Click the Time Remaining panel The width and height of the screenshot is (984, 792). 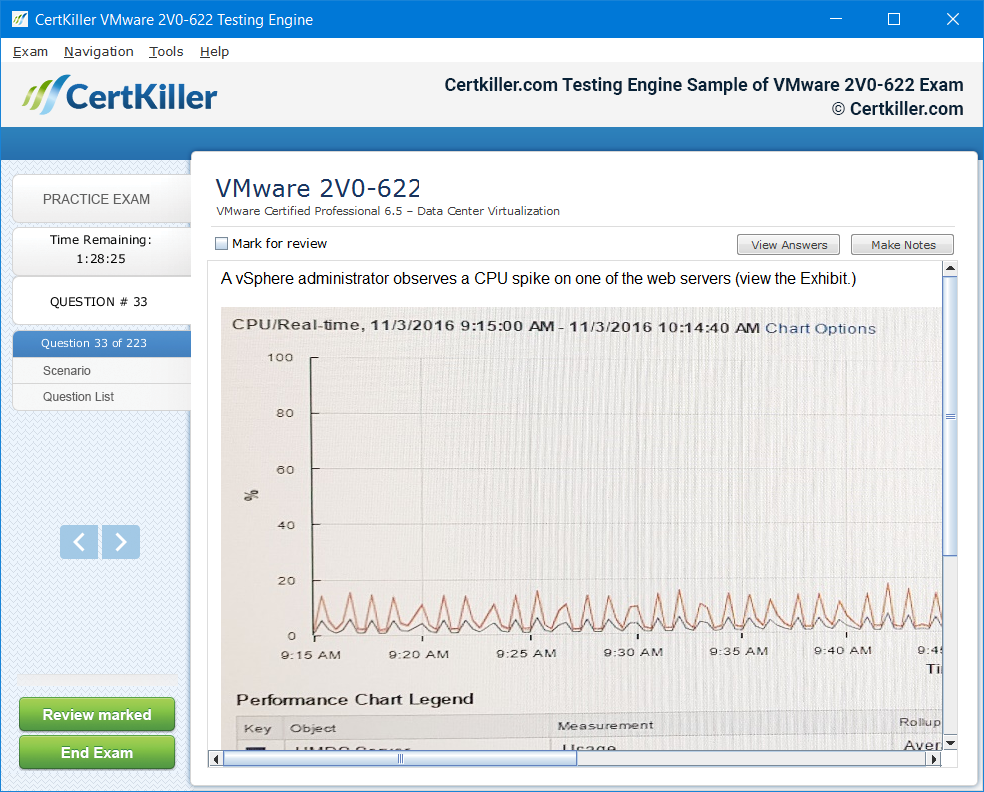coord(102,250)
